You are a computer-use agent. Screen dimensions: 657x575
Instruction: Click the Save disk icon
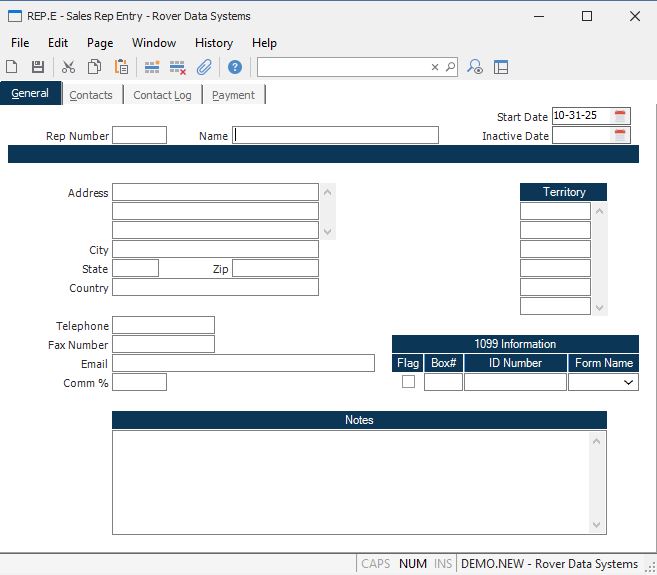tap(38, 67)
